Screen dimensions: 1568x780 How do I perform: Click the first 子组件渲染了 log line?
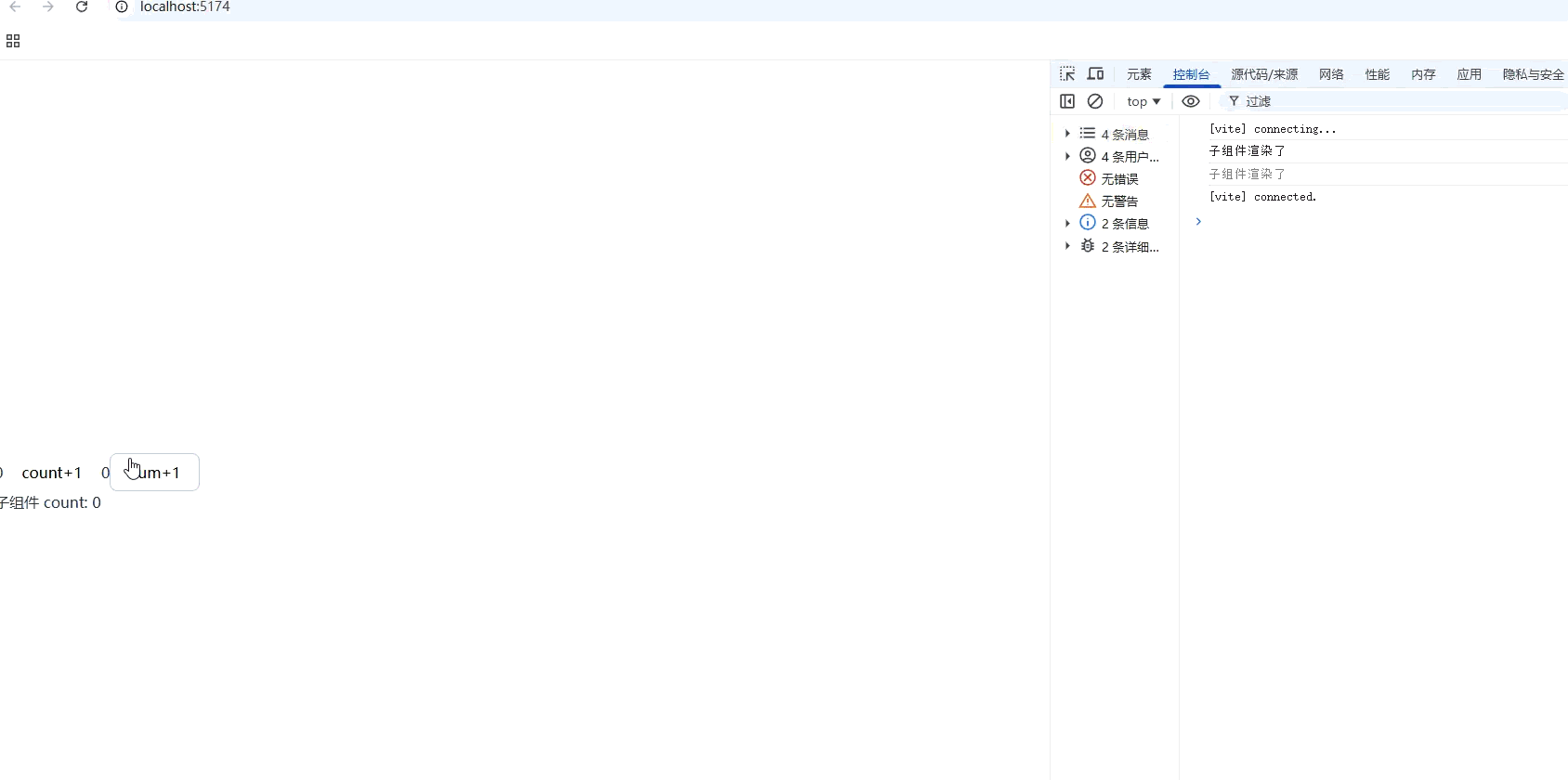click(x=1247, y=151)
